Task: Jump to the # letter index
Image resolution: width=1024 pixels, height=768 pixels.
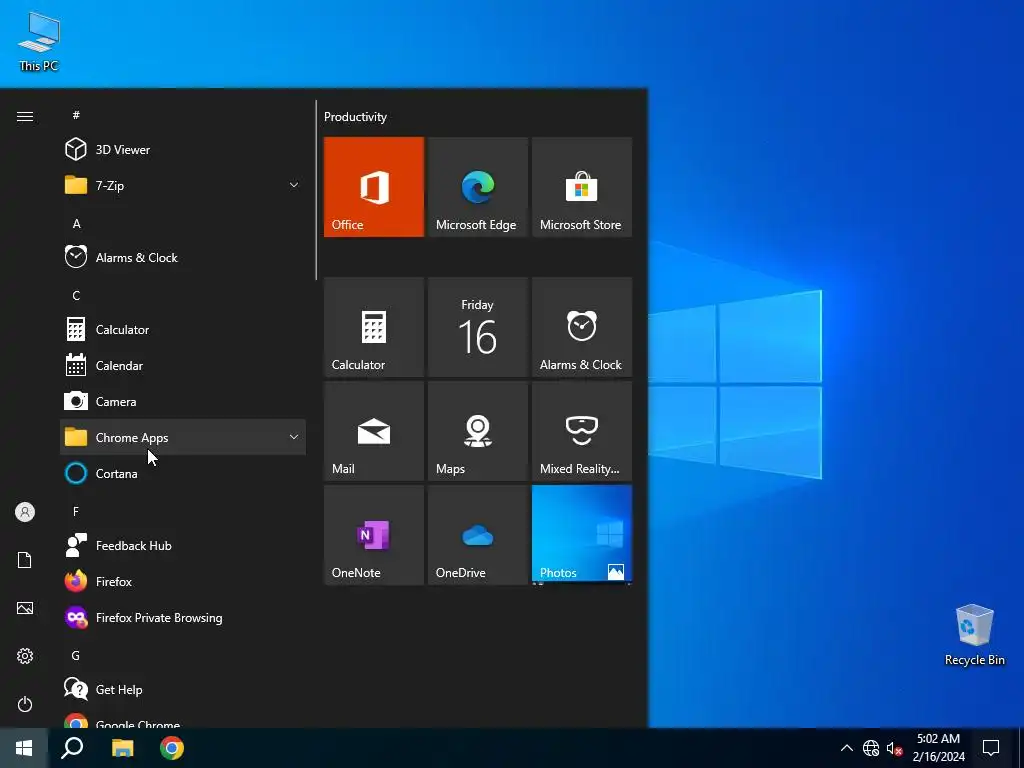Action: coord(76,115)
